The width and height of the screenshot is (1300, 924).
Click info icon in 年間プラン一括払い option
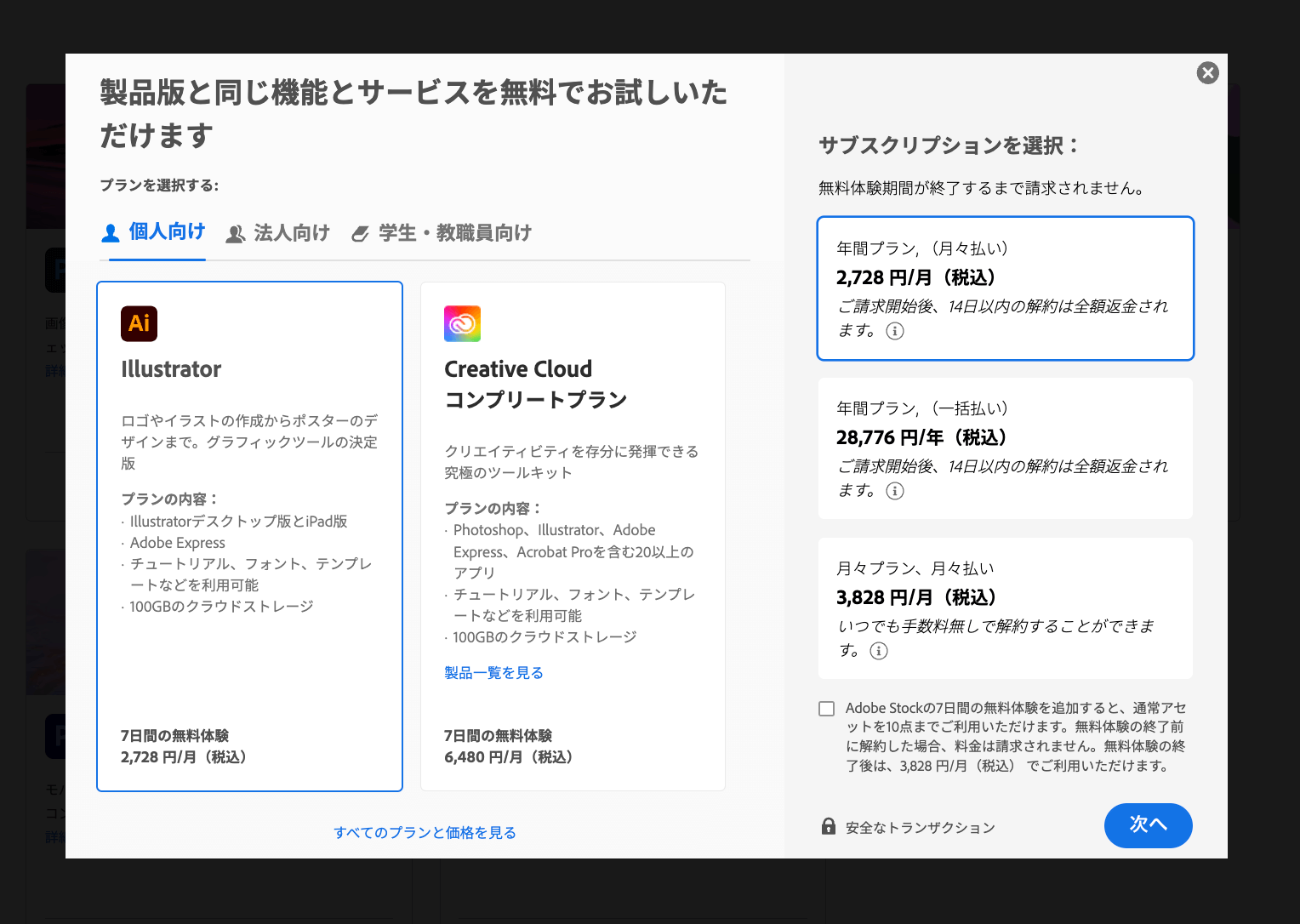click(894, 491)
